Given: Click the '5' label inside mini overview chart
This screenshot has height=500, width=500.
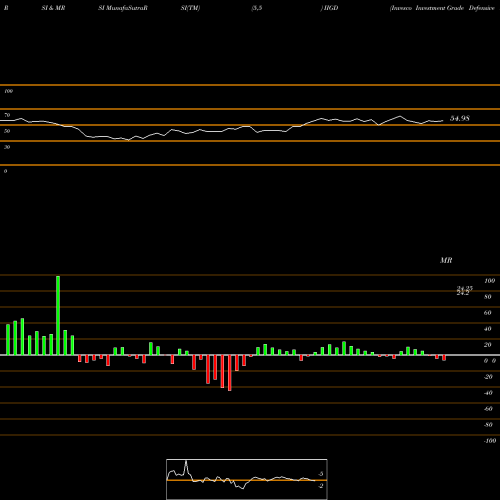Looking at the screenshot, I should 321,474.
